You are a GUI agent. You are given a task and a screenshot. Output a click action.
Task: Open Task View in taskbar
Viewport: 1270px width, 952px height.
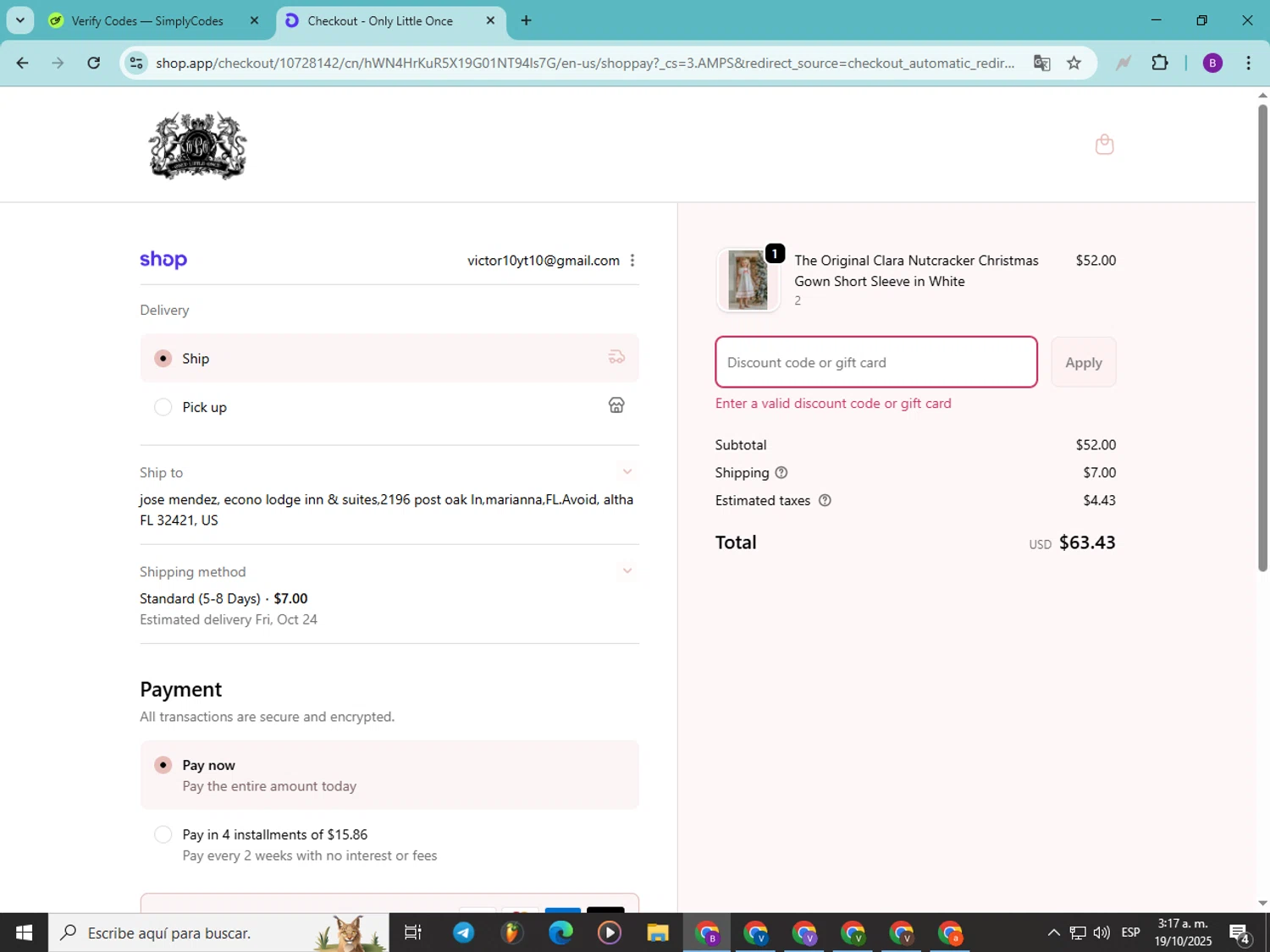pos(413,933)
